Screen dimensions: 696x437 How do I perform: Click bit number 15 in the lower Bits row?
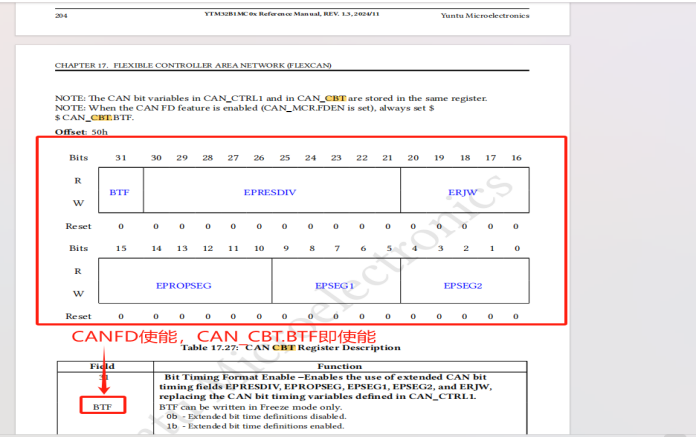tap(121, 248)
